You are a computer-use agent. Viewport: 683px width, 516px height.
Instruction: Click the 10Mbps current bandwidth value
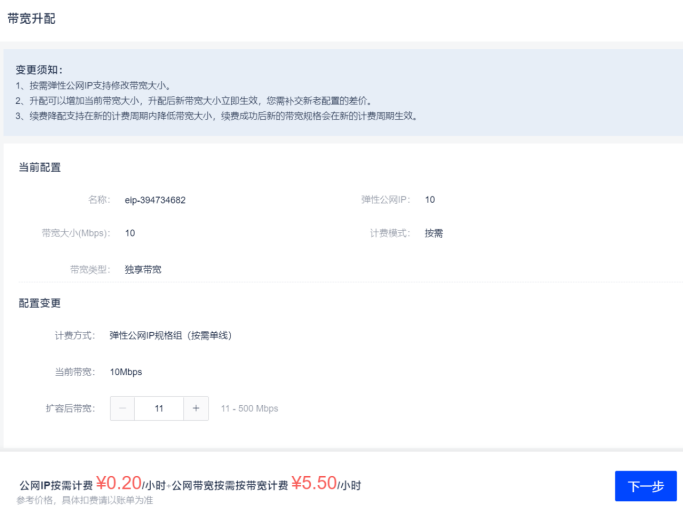[126, 372]
